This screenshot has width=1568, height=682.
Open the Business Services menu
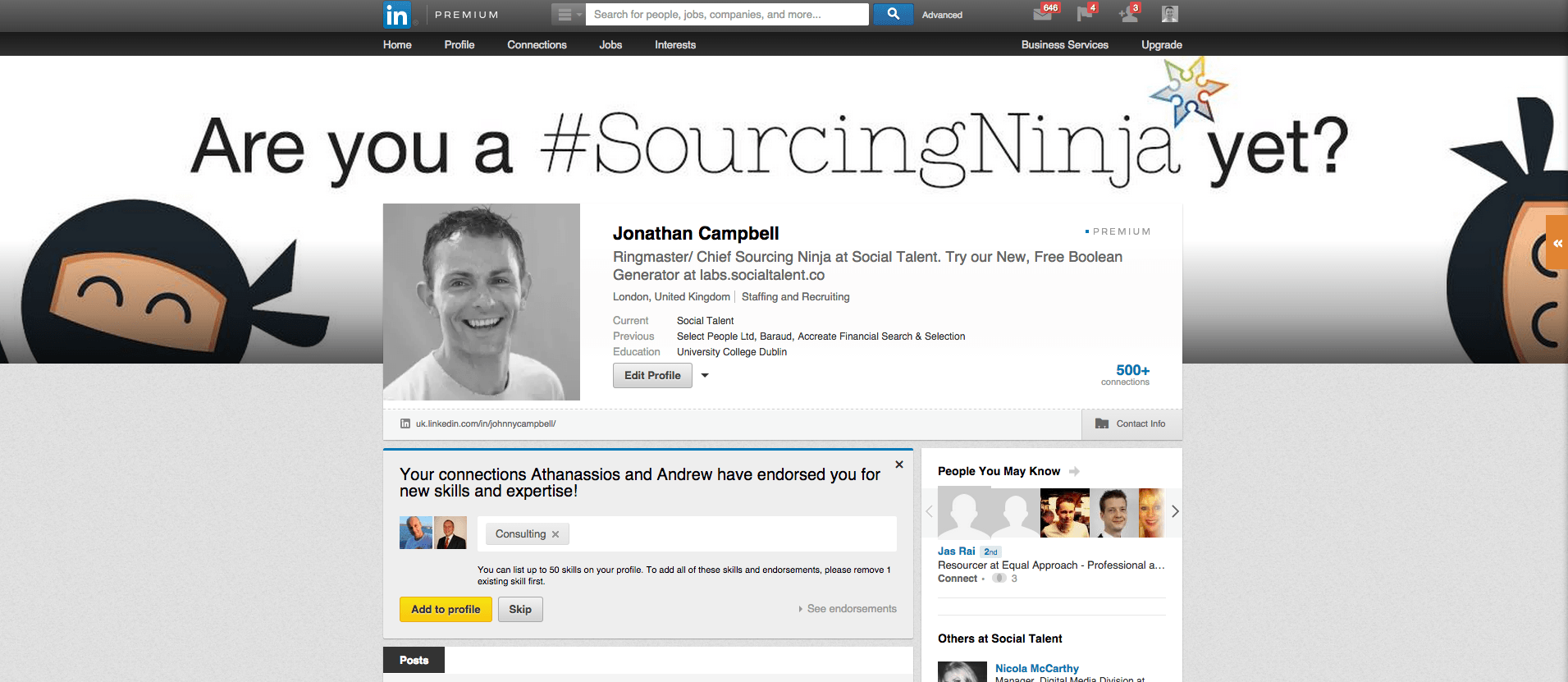click(1065, 44)
